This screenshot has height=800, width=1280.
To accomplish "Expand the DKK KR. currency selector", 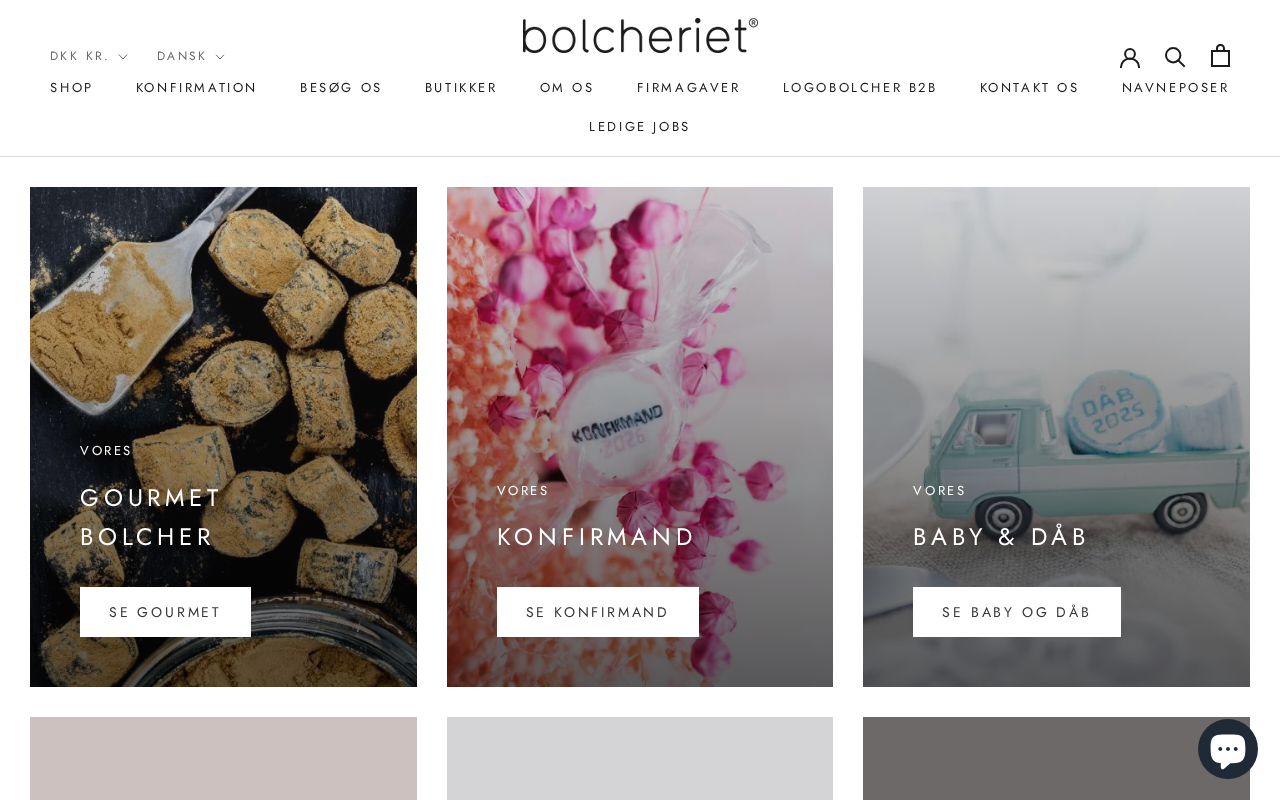I will click(89, 56).
